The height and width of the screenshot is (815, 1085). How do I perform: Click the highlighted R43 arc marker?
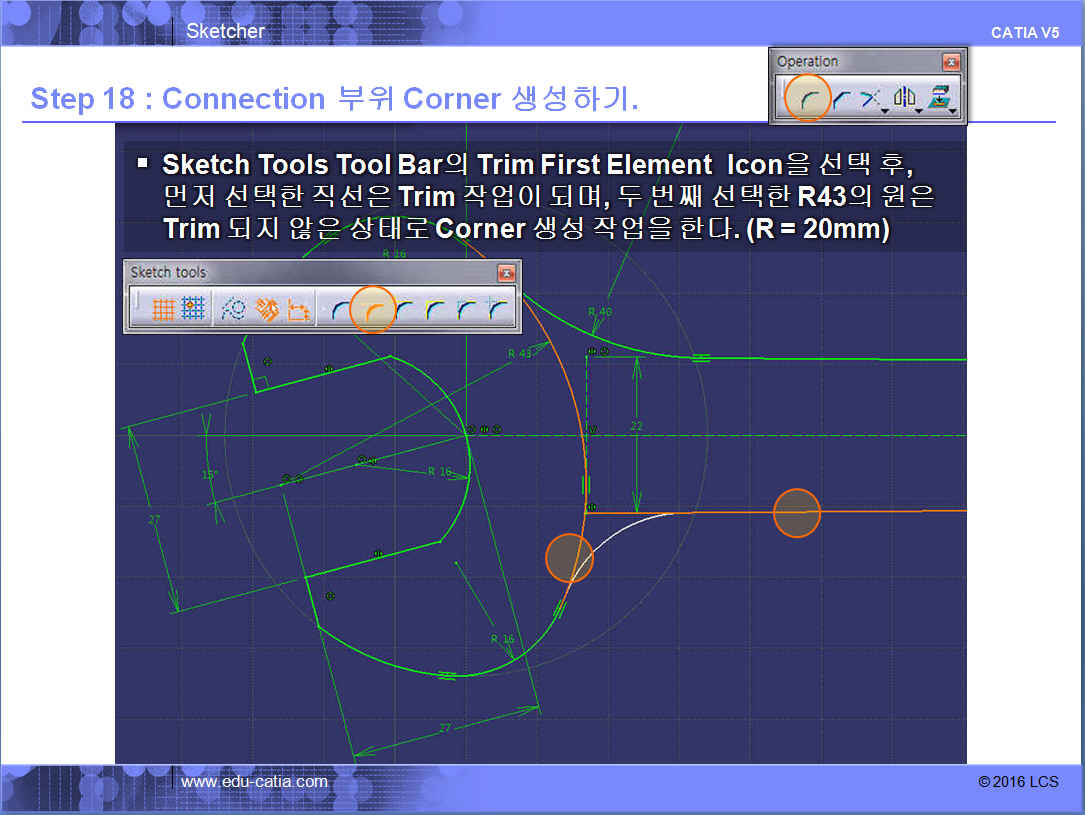(x=569, y=557)
